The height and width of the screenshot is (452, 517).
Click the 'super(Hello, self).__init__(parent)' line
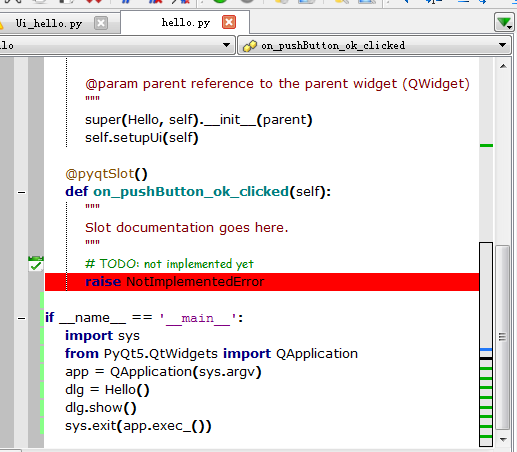(x=199, y=120)
